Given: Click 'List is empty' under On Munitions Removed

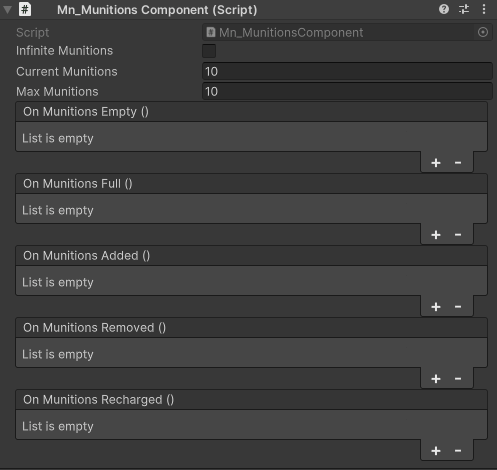Looking at the screenshot, I should click(58, 354).
